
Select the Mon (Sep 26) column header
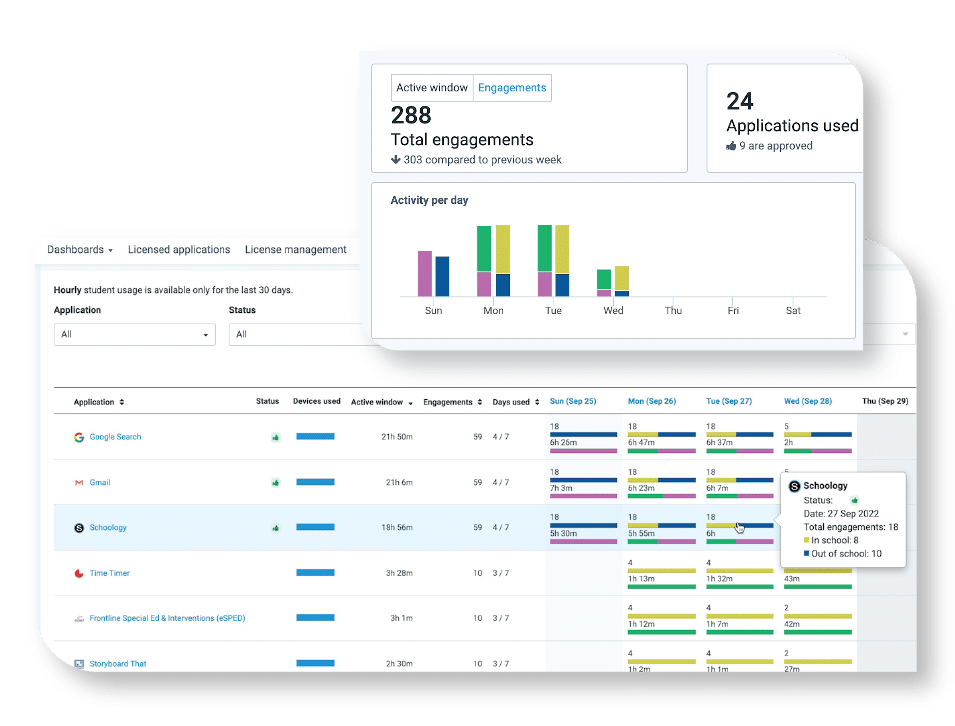[x=652, y=401]
